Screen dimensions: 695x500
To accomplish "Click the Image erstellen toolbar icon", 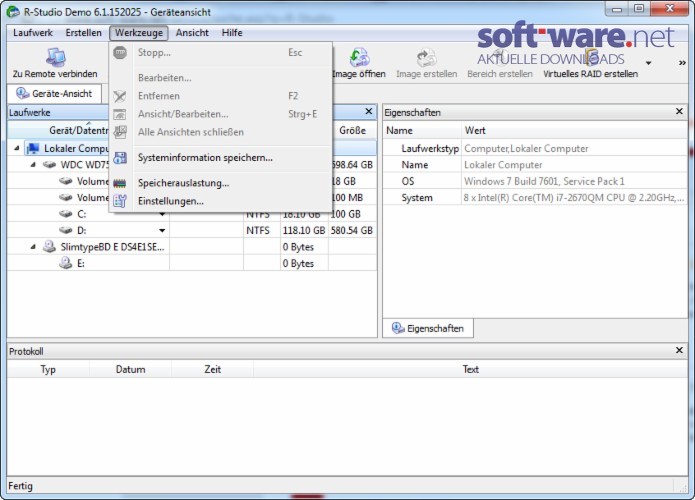I will (426, 57).
